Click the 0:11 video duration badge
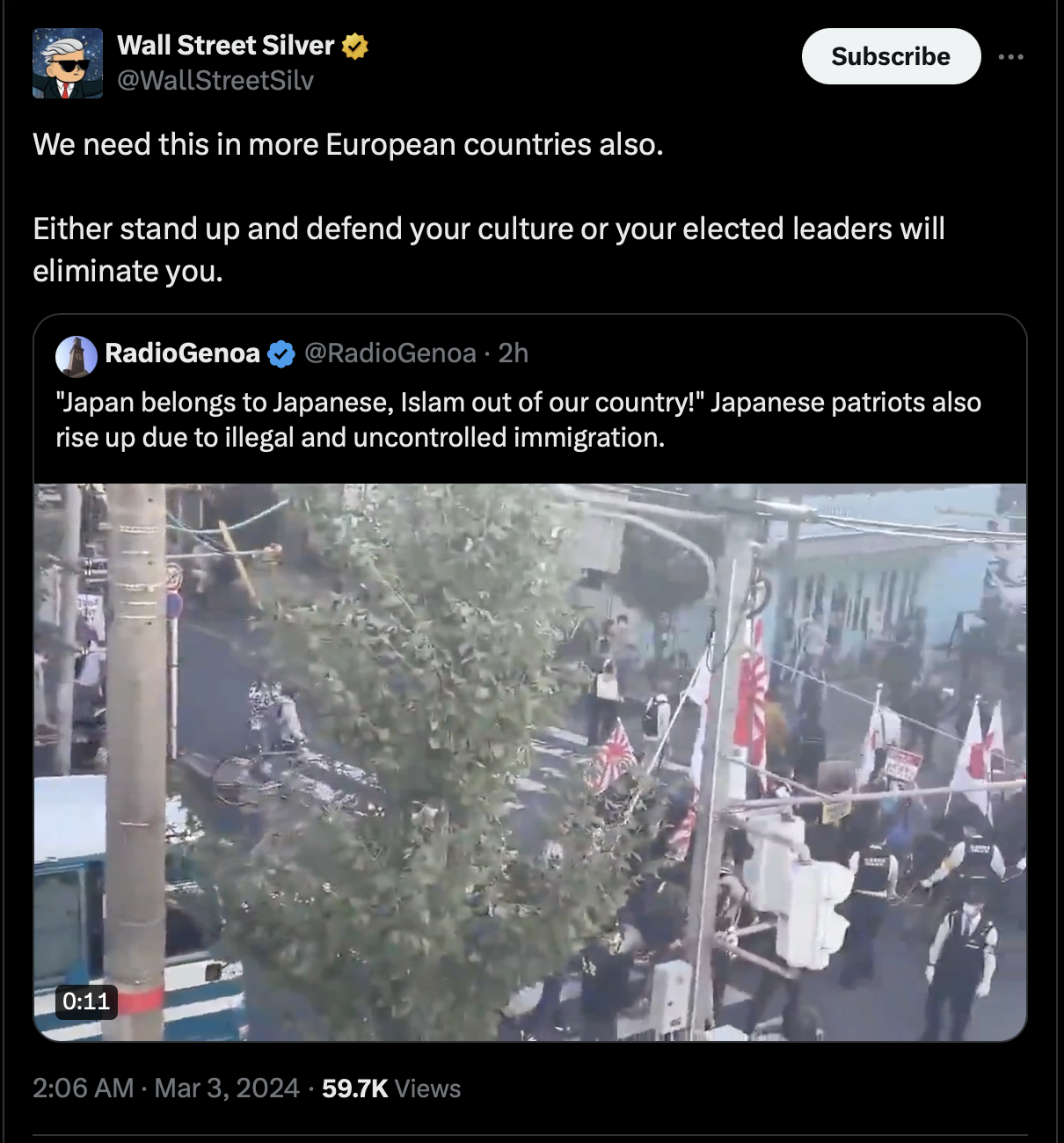Image resolution: width=1064 pixels, height=1143 pixels. pos(86,1001)
